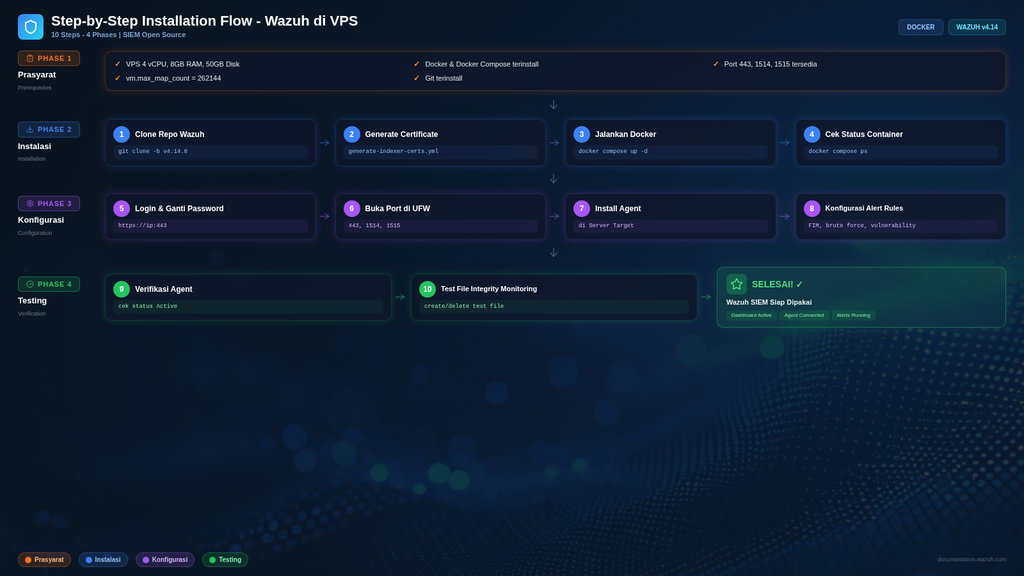Screen dimensions: 1024x576
Task: Click the di Server Target code text
Action: [x=605, y=225]
